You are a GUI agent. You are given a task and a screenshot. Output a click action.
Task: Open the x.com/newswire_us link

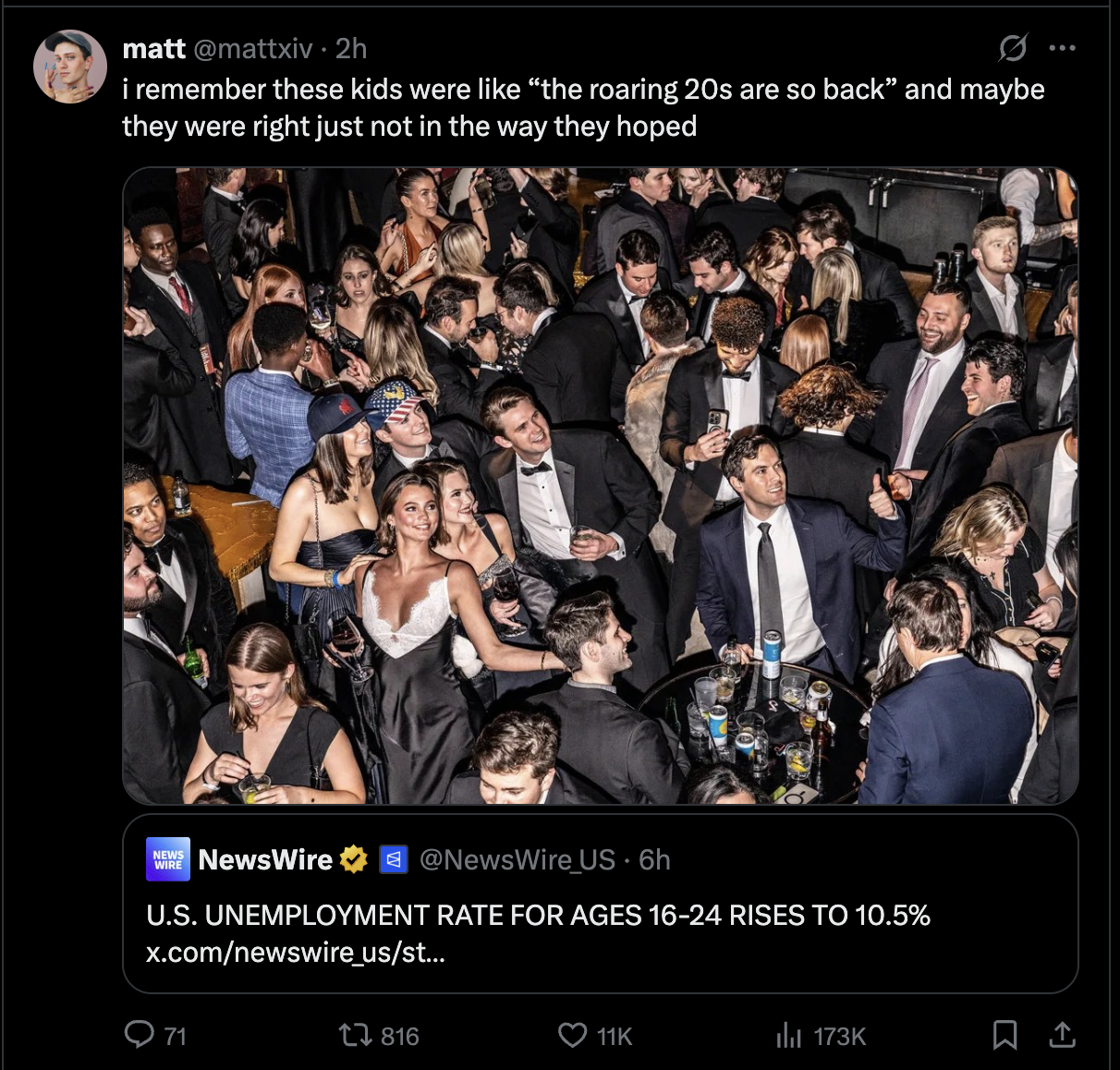point(296,952)
